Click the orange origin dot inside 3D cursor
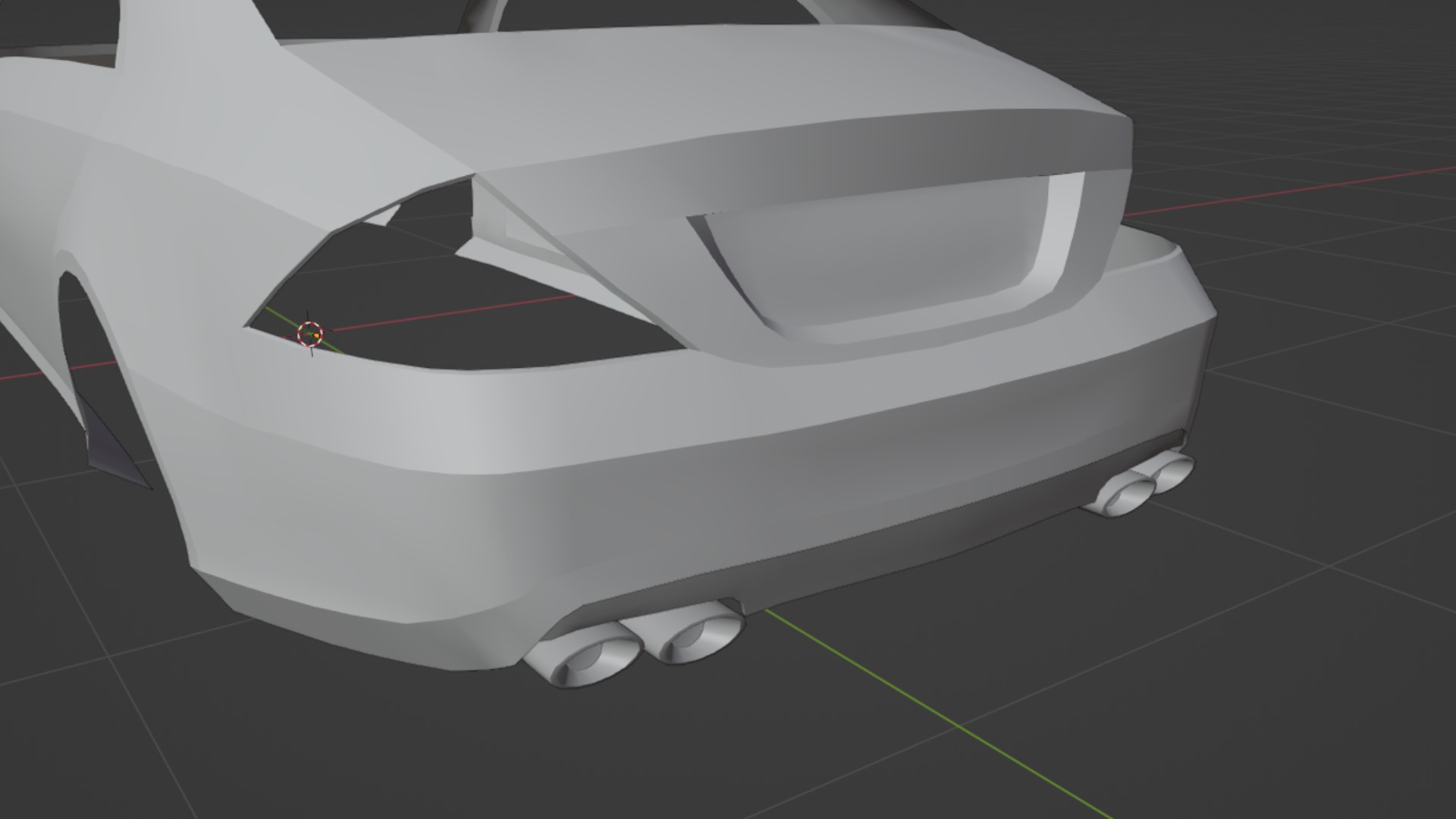 tap(315, 335)
